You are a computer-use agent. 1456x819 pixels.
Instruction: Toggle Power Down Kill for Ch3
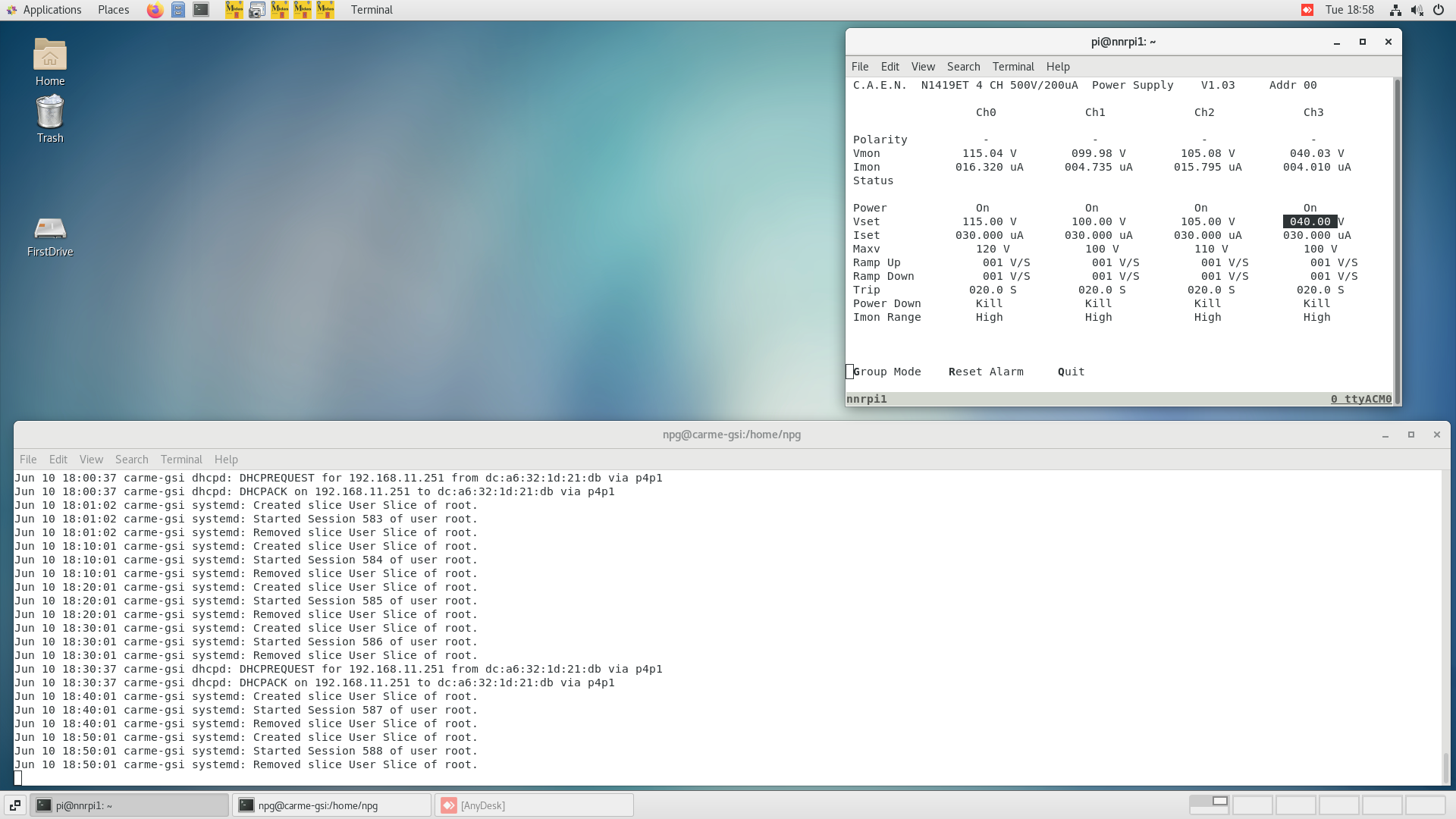point(1316,303)
